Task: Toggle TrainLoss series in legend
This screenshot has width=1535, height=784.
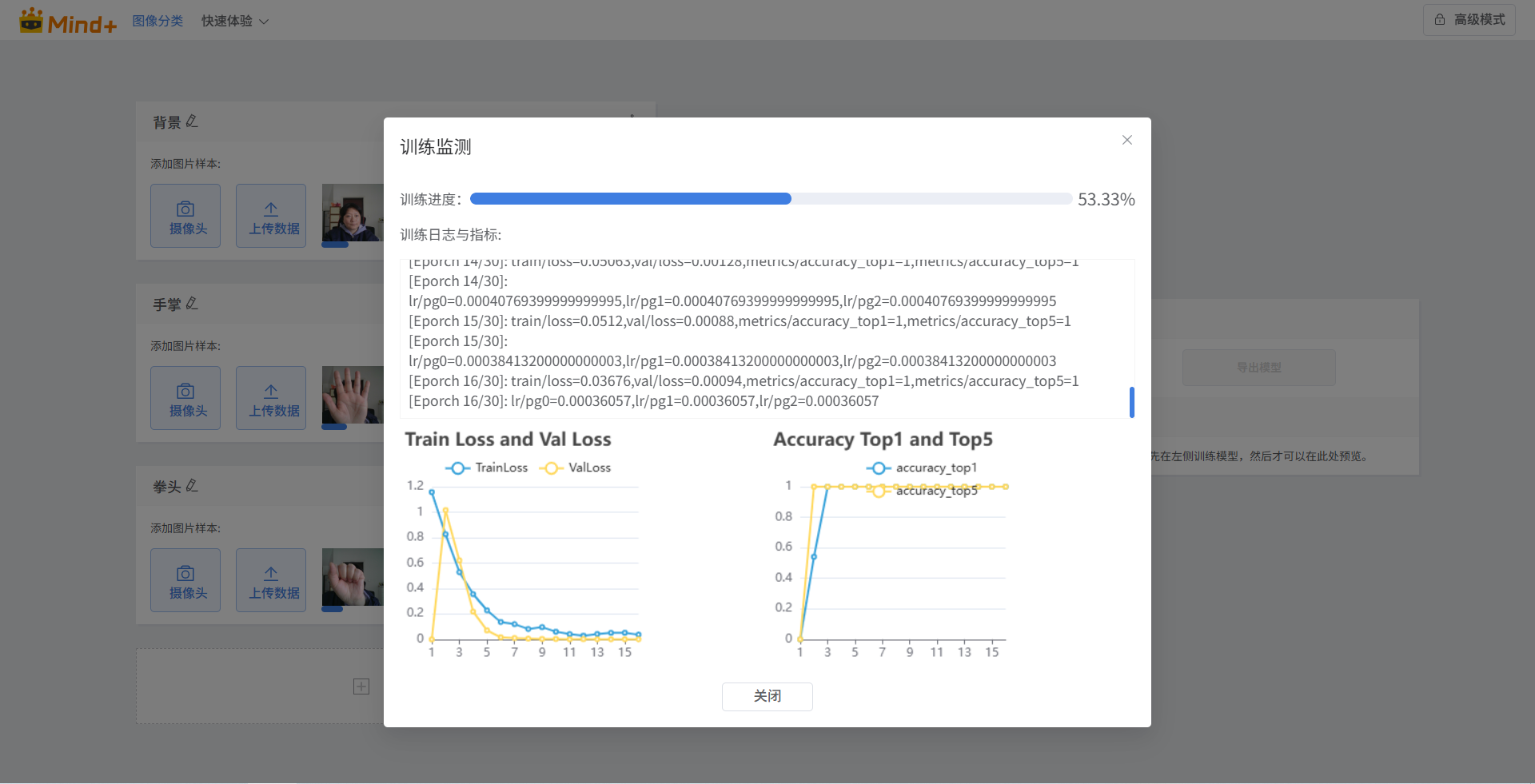Action: point(487,468)
